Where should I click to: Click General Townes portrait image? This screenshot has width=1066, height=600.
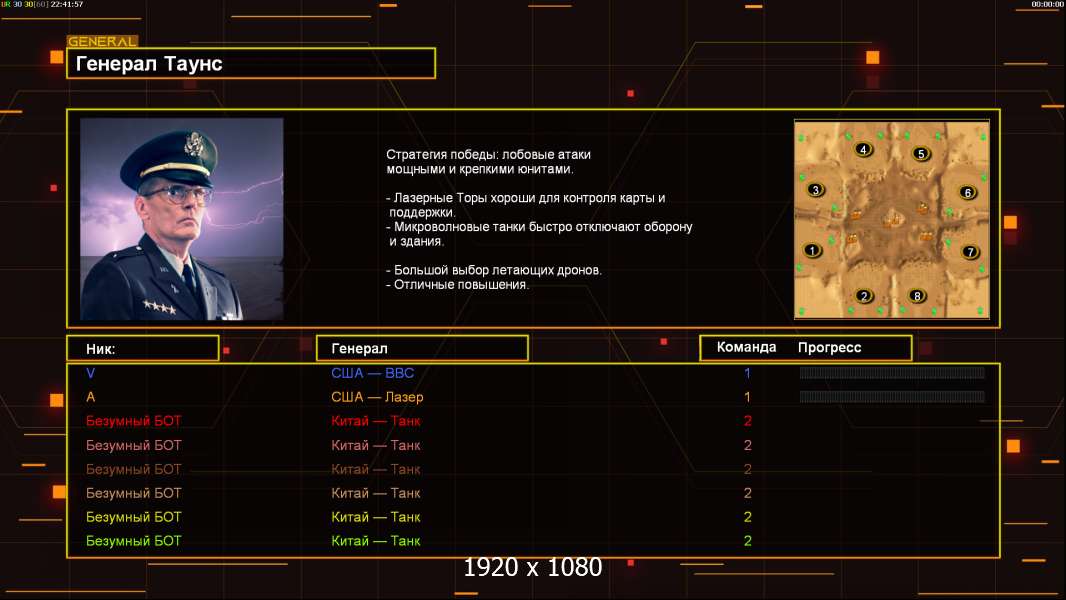click(x=182, y=219)
